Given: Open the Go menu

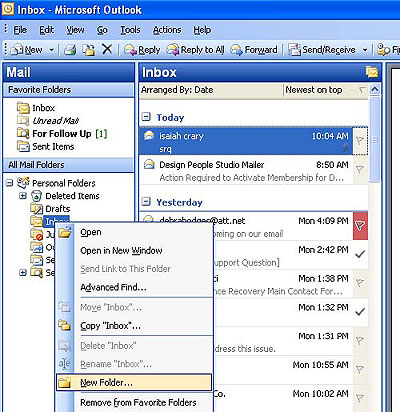Looking at the screenshot, I should coord(102,30).
